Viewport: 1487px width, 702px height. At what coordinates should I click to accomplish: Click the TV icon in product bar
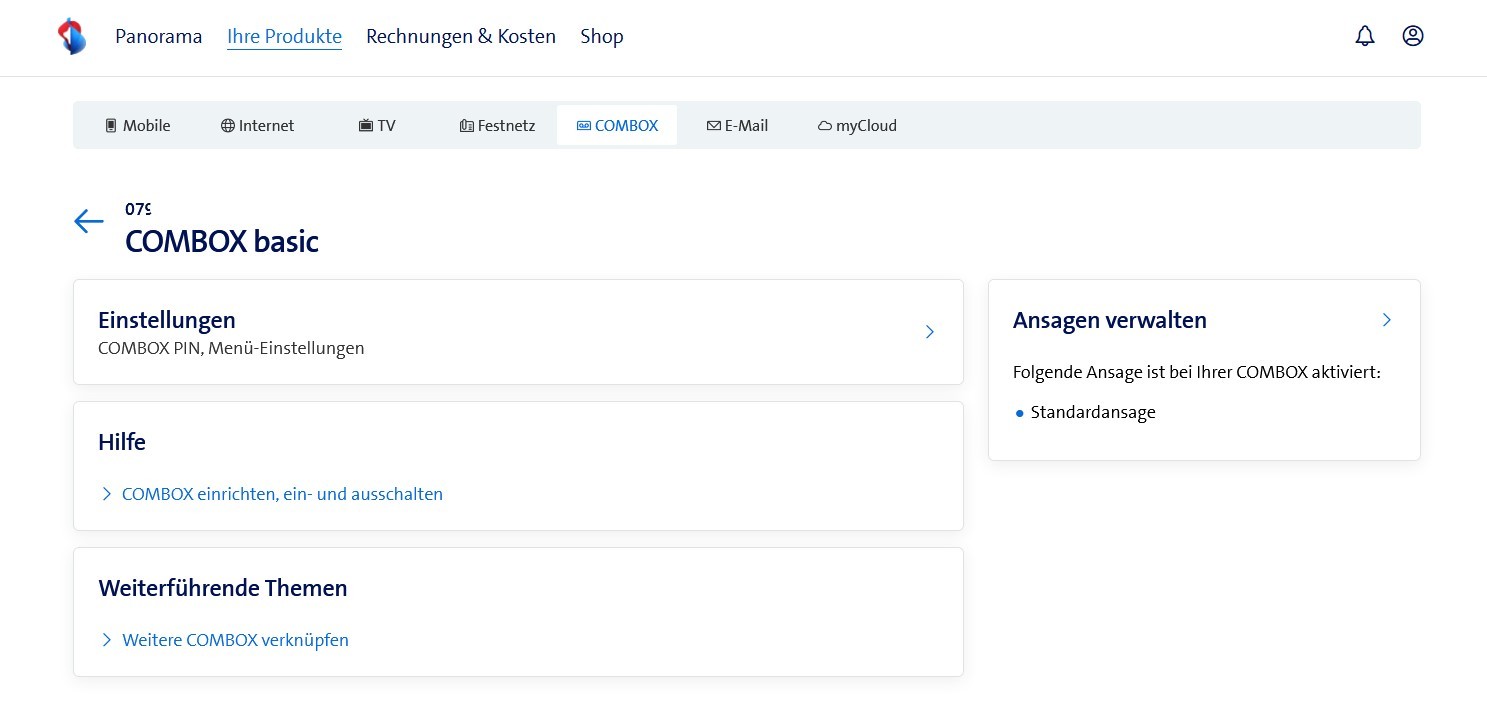pyautogui.click(x=365, y=126)
